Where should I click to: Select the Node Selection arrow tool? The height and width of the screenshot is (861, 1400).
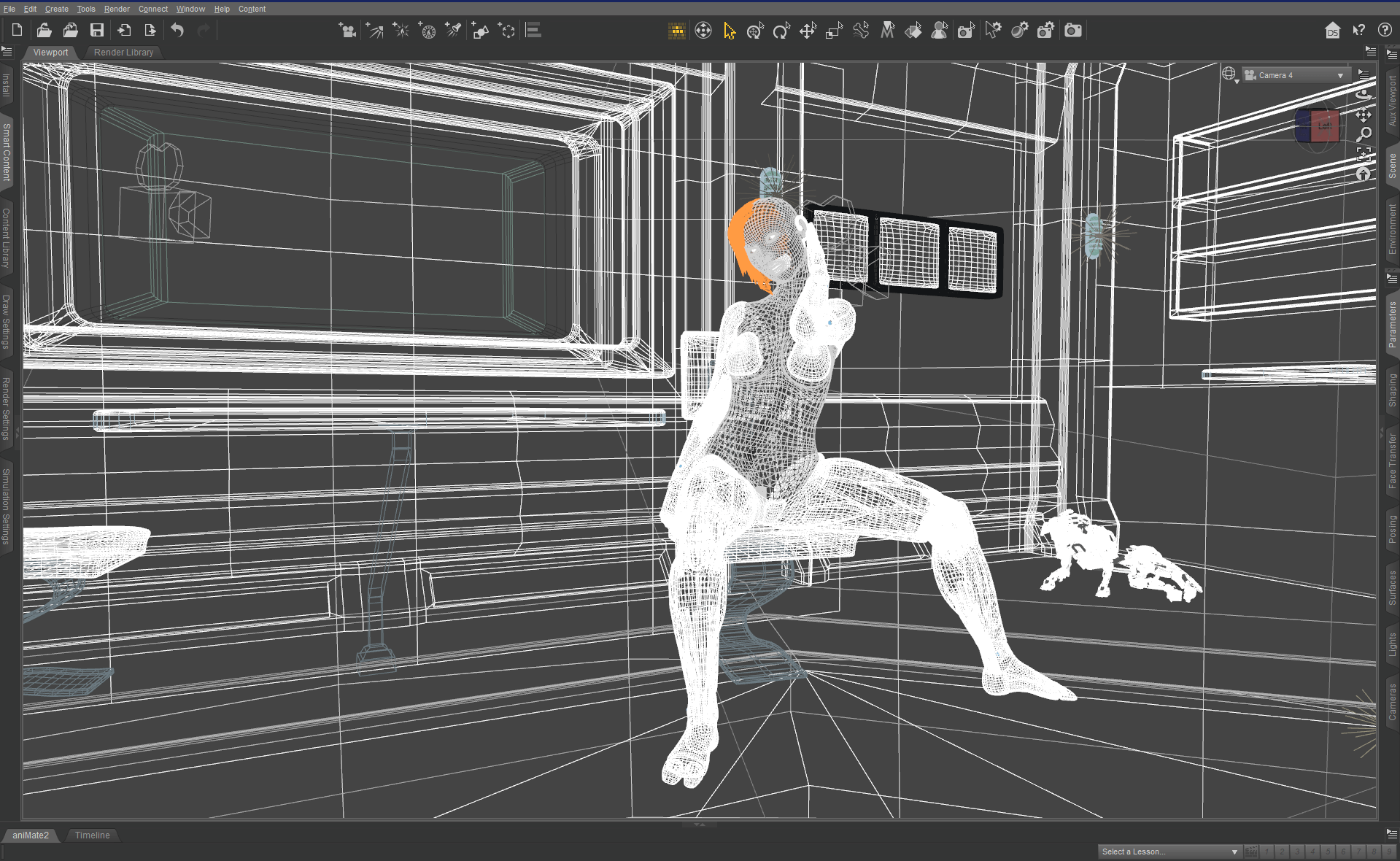pyautogui.click(x=729, y=31)
